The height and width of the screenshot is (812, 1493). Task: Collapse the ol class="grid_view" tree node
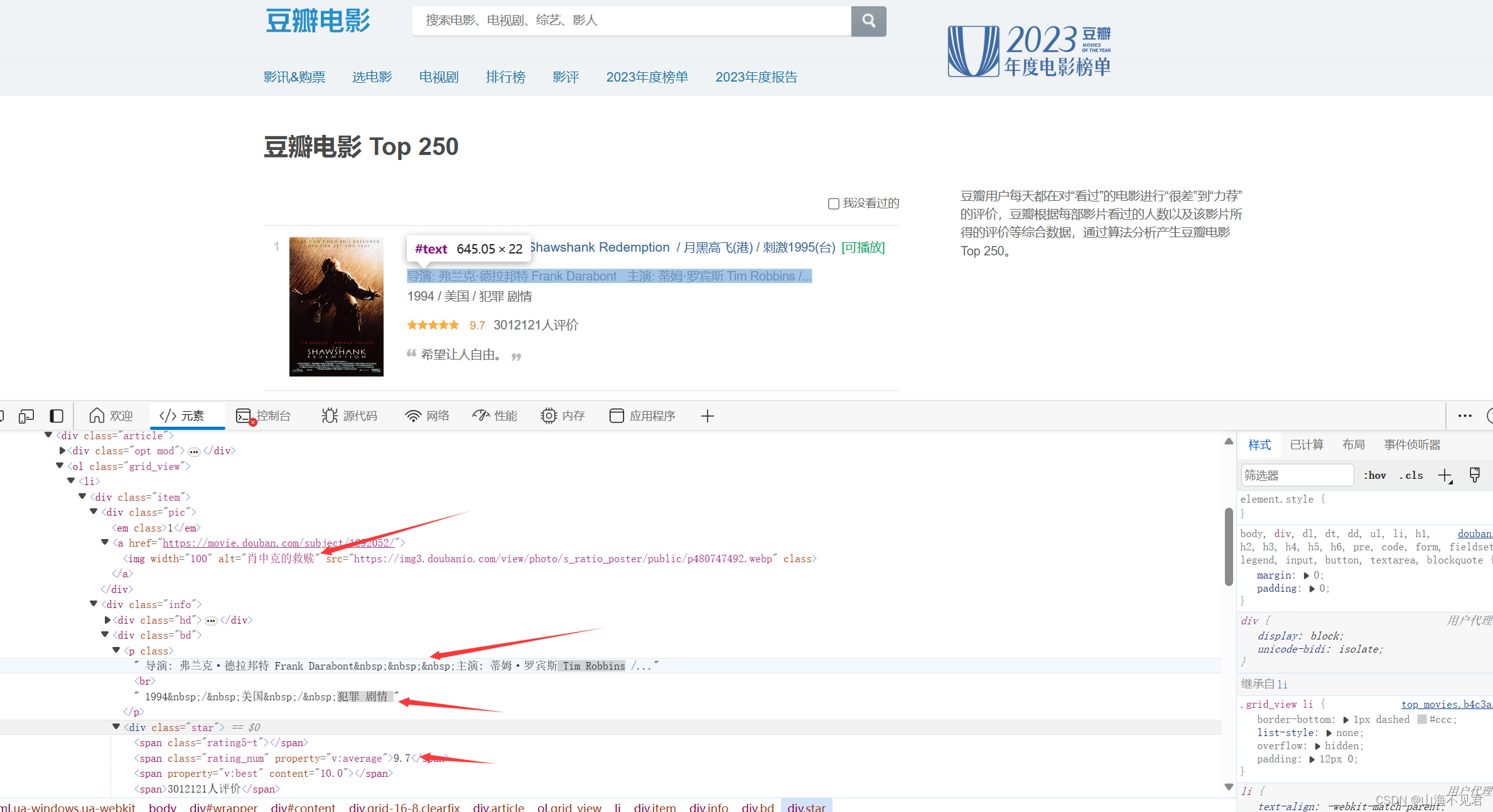click(58, 465)
